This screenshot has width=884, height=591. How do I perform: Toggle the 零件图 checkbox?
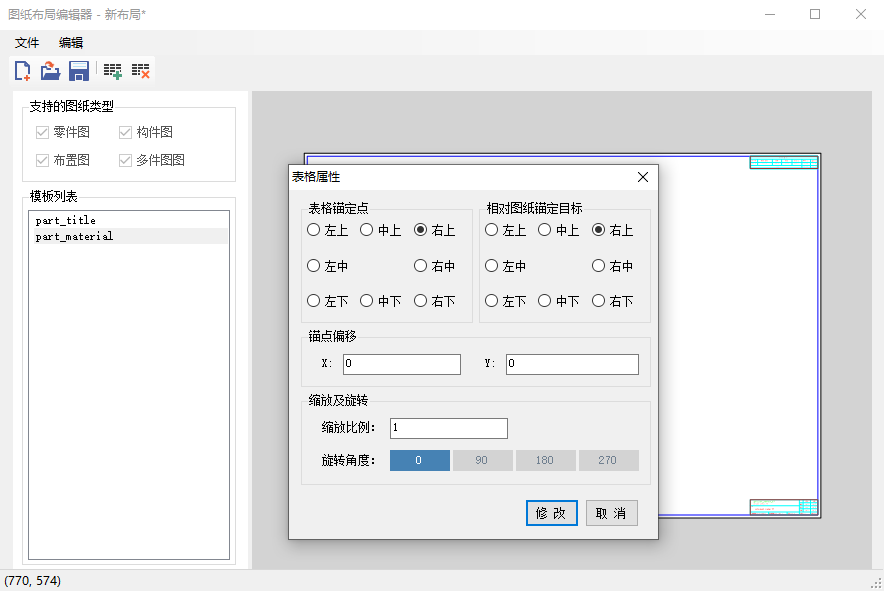point(42,132)
